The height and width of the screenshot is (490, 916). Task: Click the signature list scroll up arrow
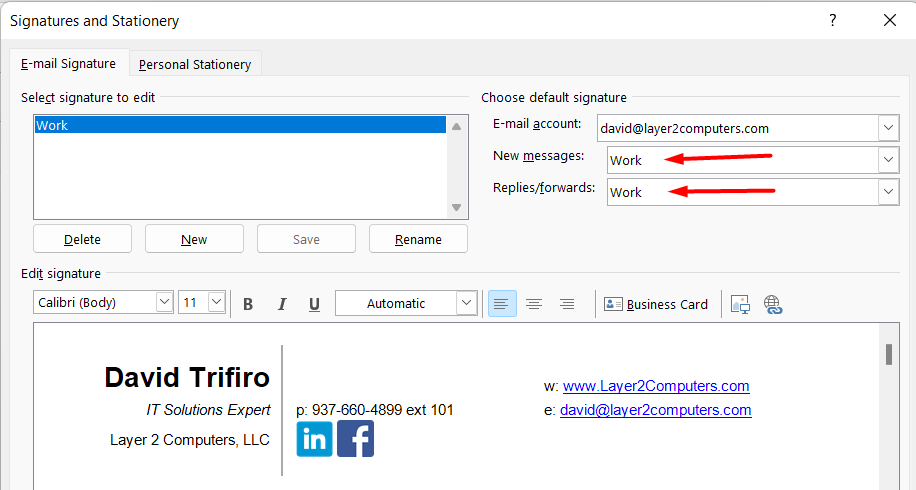(x=456, y=126)
